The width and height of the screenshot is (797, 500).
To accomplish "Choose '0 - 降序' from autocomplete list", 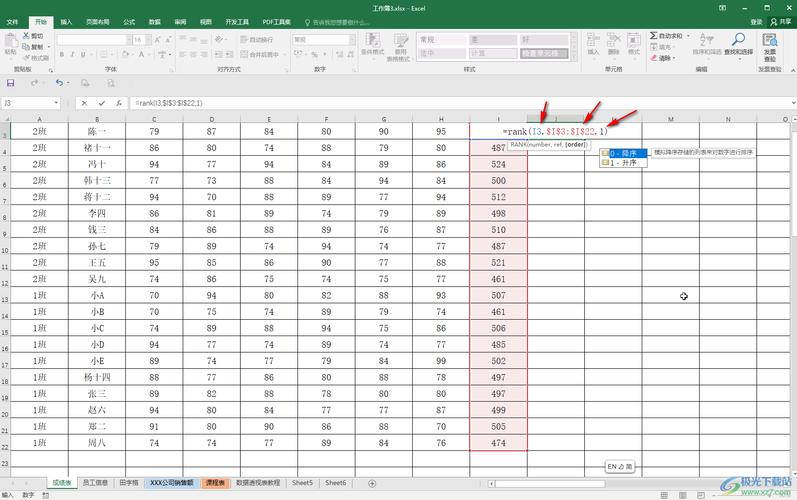I will [622, 153].
